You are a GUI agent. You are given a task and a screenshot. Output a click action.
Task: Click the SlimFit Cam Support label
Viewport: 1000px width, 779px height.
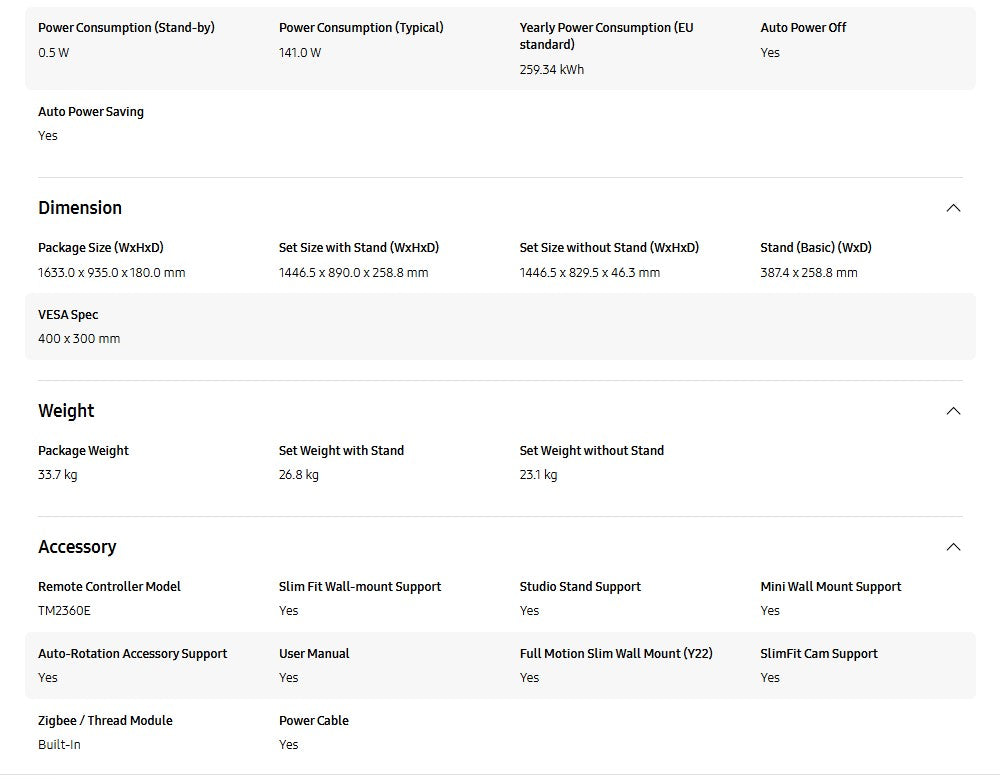[819, 654]
